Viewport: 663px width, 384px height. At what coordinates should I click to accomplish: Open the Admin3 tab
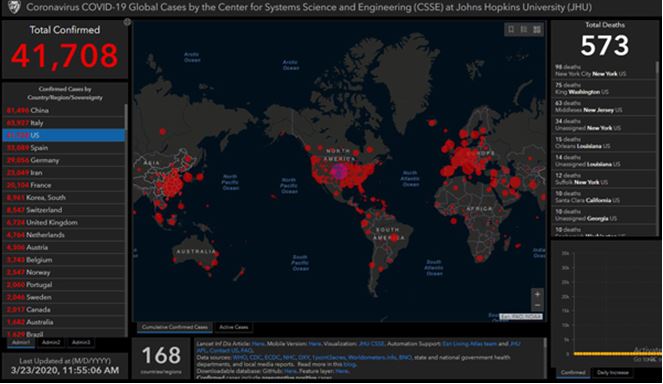click(x=80, y=342)
